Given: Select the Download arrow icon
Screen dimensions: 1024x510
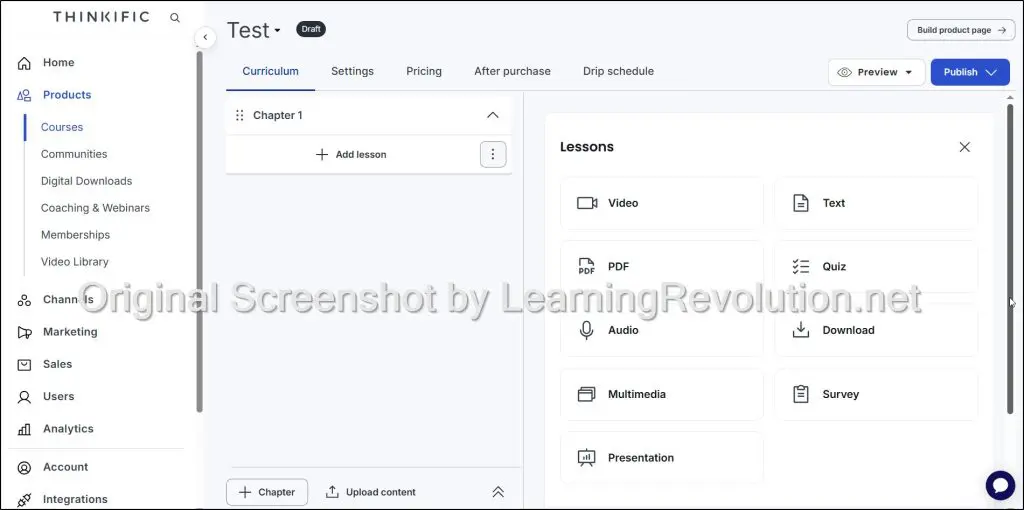Looking at the screenshot, I should (801, 330).
